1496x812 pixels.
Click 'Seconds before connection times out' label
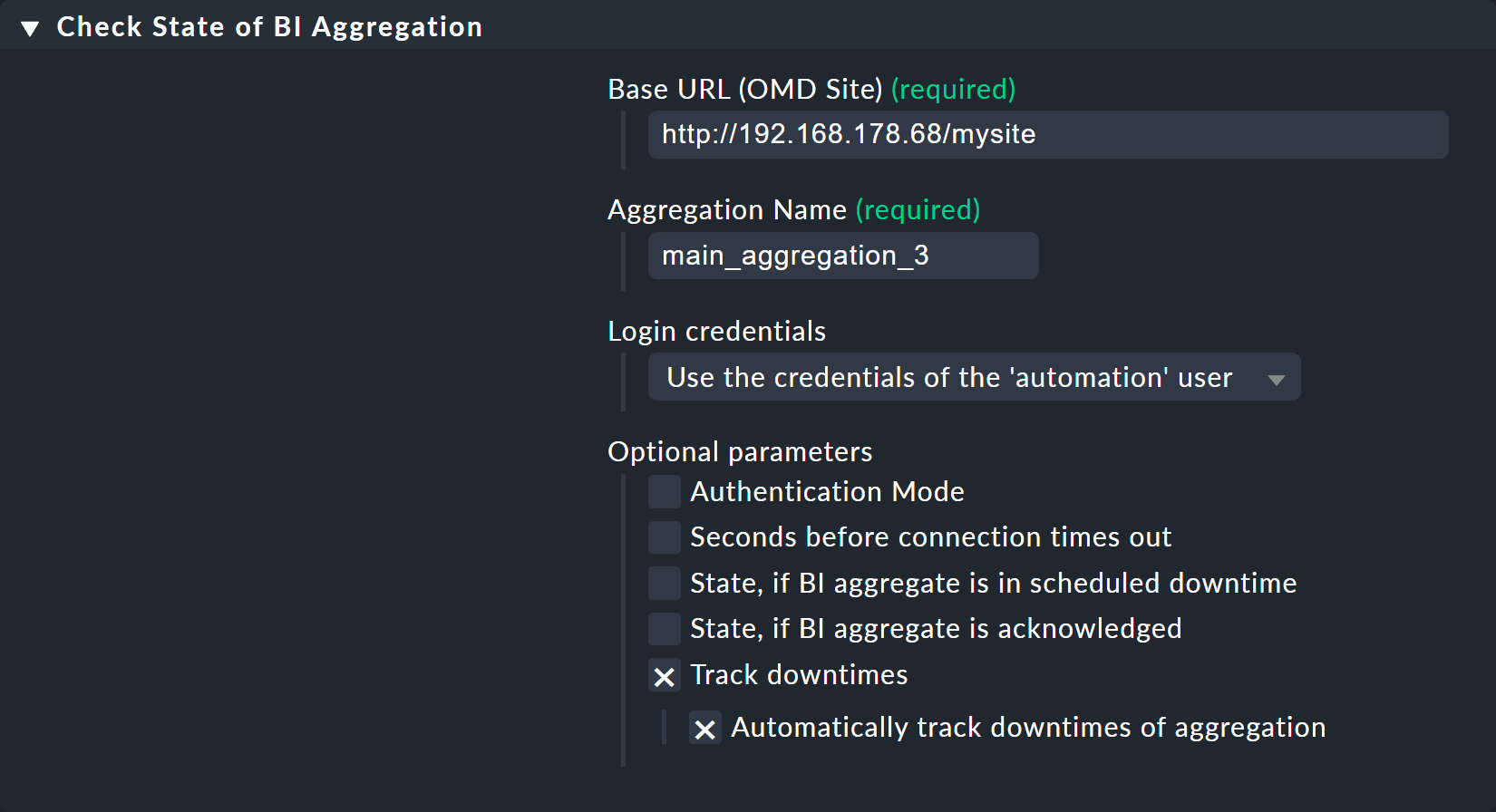point(930,537)
